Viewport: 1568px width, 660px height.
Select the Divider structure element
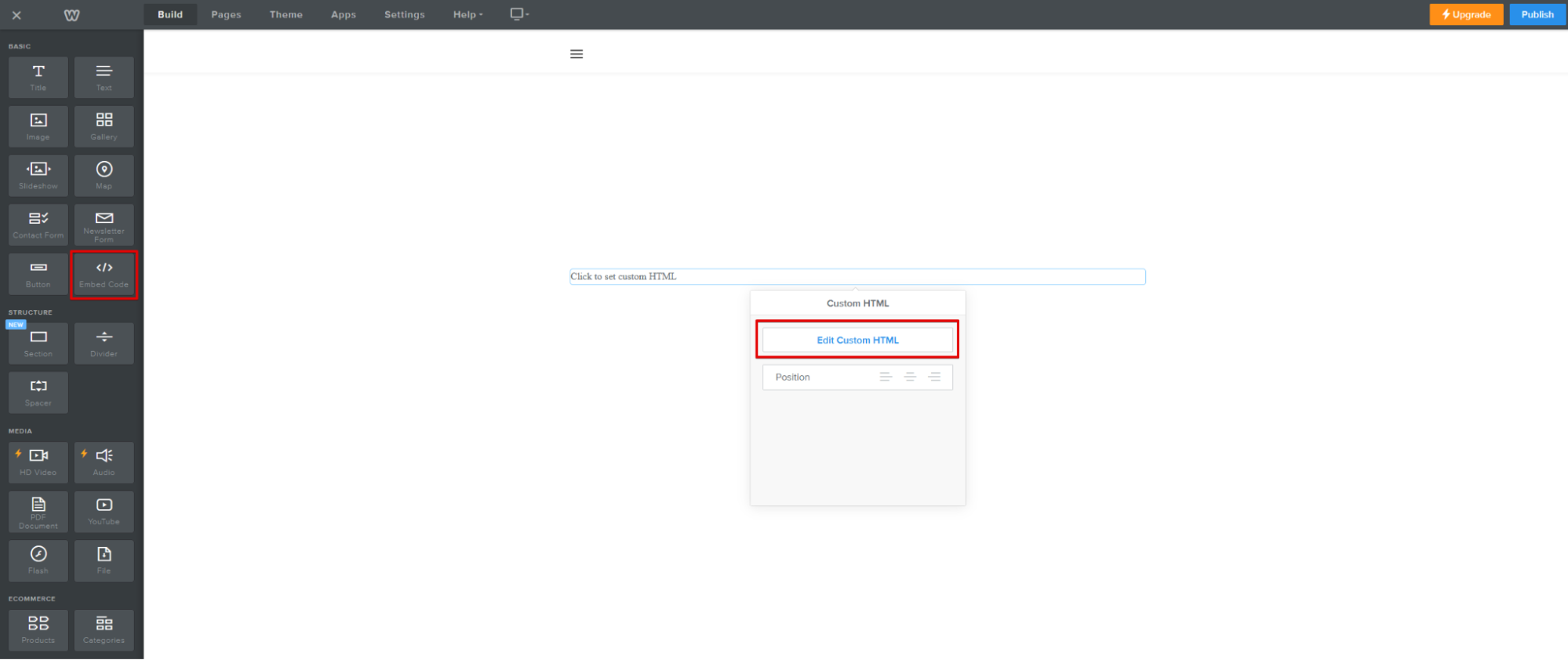104,343
